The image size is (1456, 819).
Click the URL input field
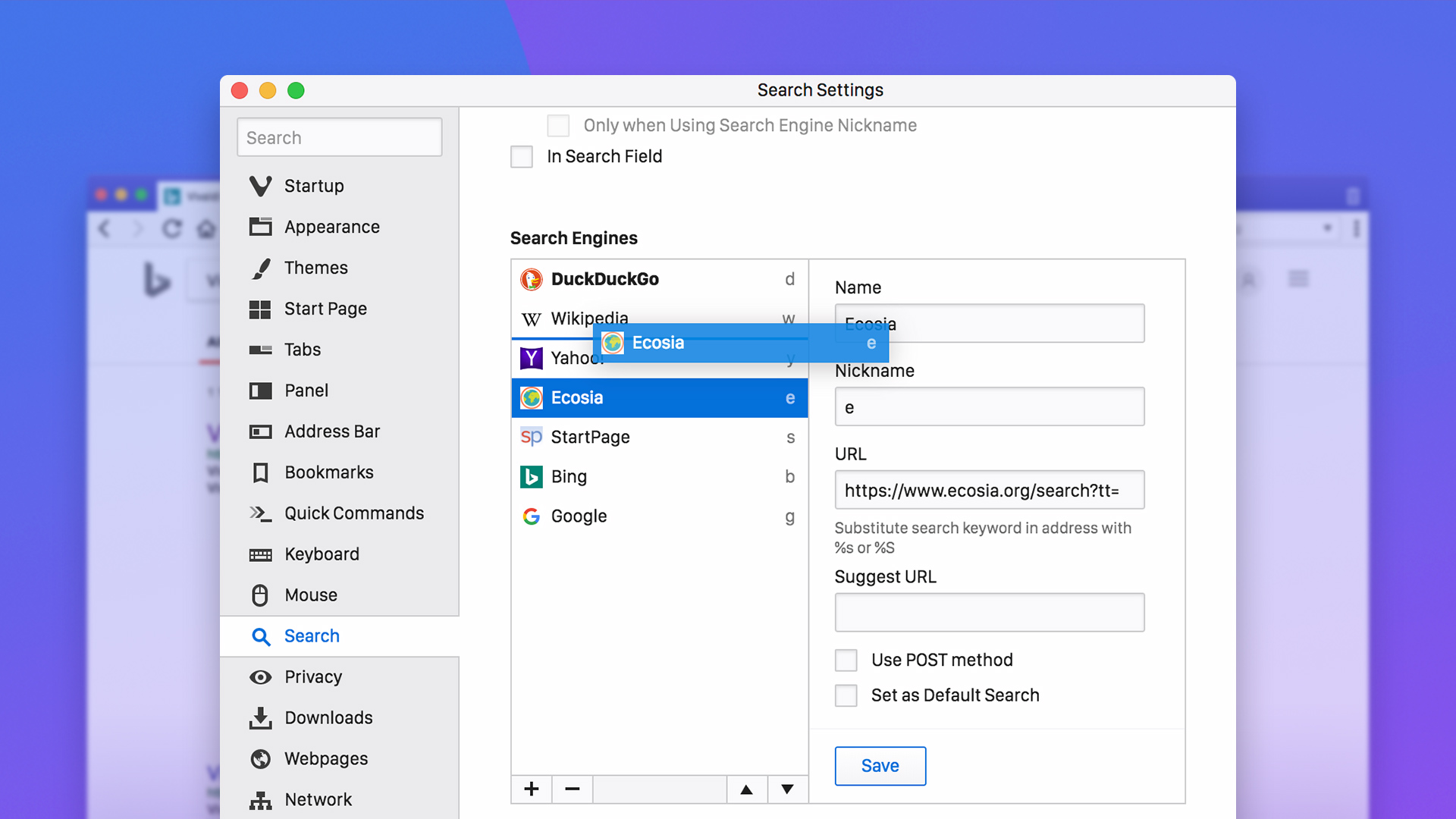(988, 490)
